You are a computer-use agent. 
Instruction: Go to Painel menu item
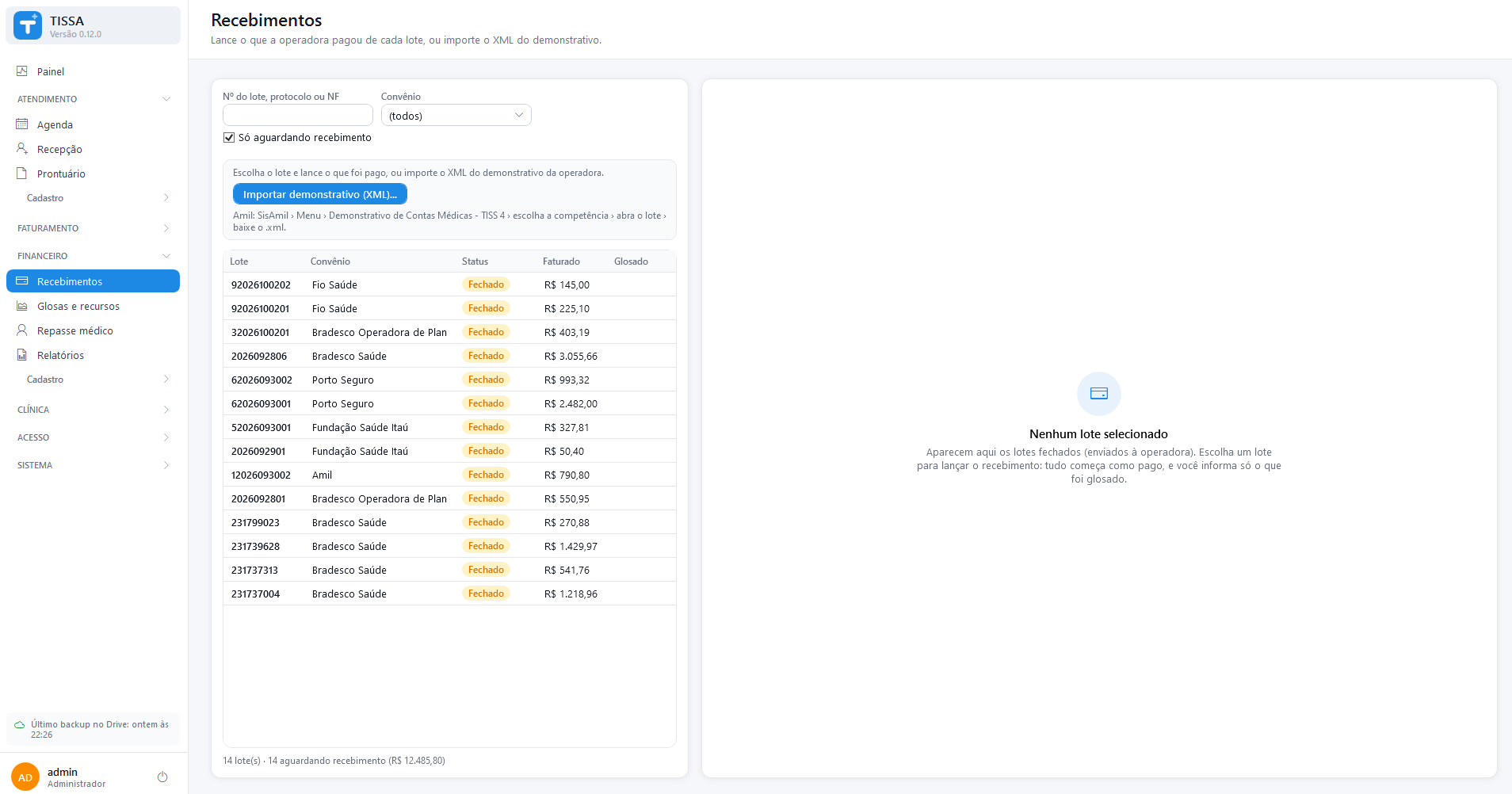click(x=94, y=71)
